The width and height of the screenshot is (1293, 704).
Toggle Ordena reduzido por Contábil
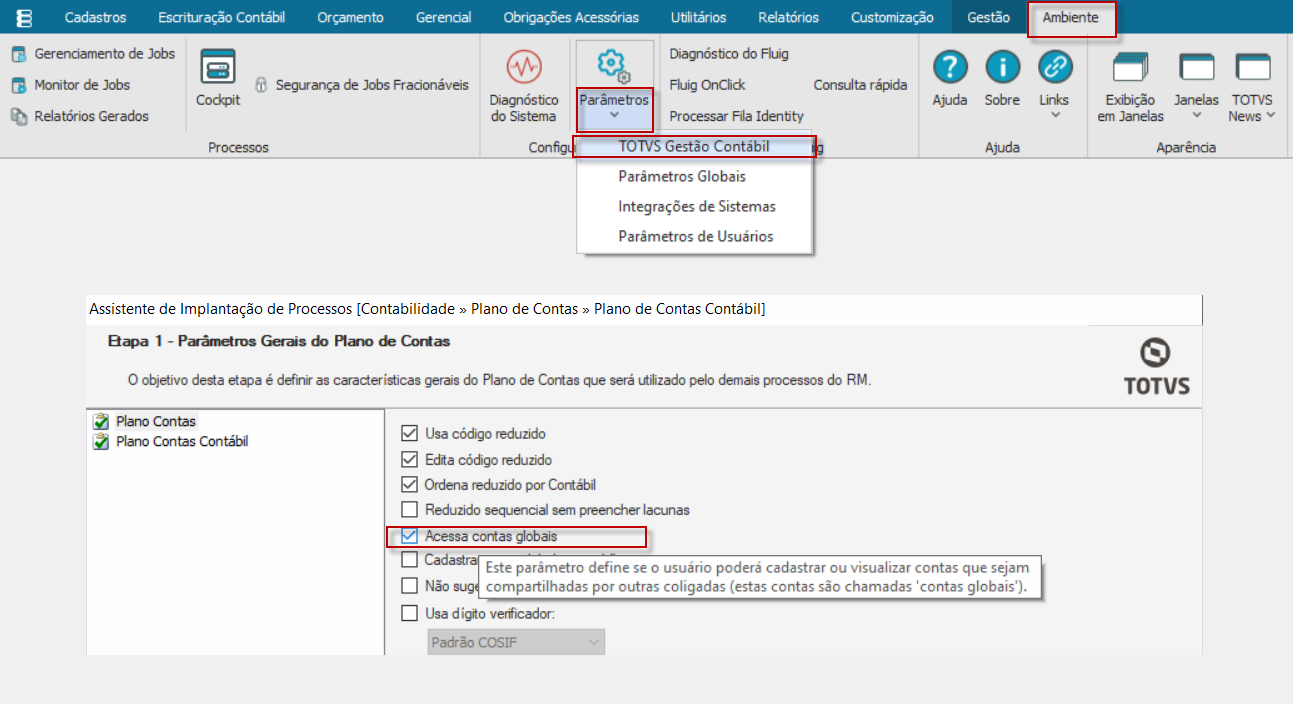point(409,485)
